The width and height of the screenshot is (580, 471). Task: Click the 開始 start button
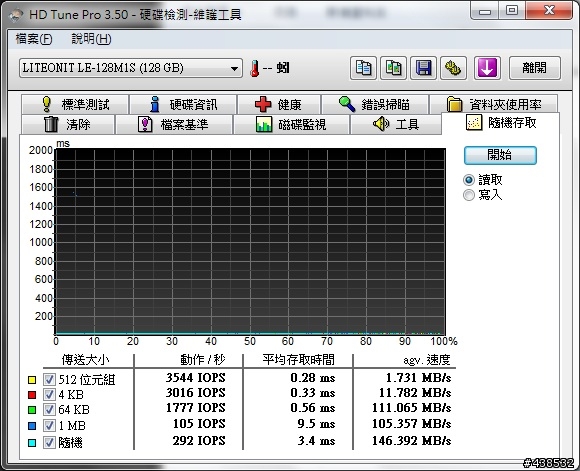(500, 155)
